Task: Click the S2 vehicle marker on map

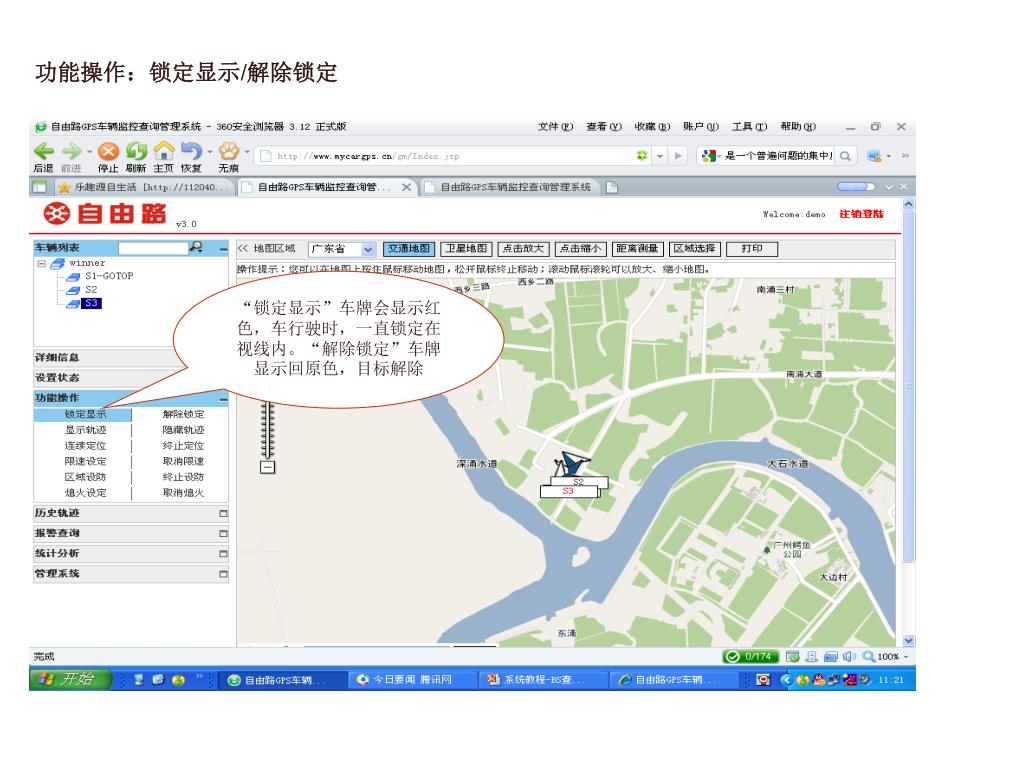Action: [578, 482]
